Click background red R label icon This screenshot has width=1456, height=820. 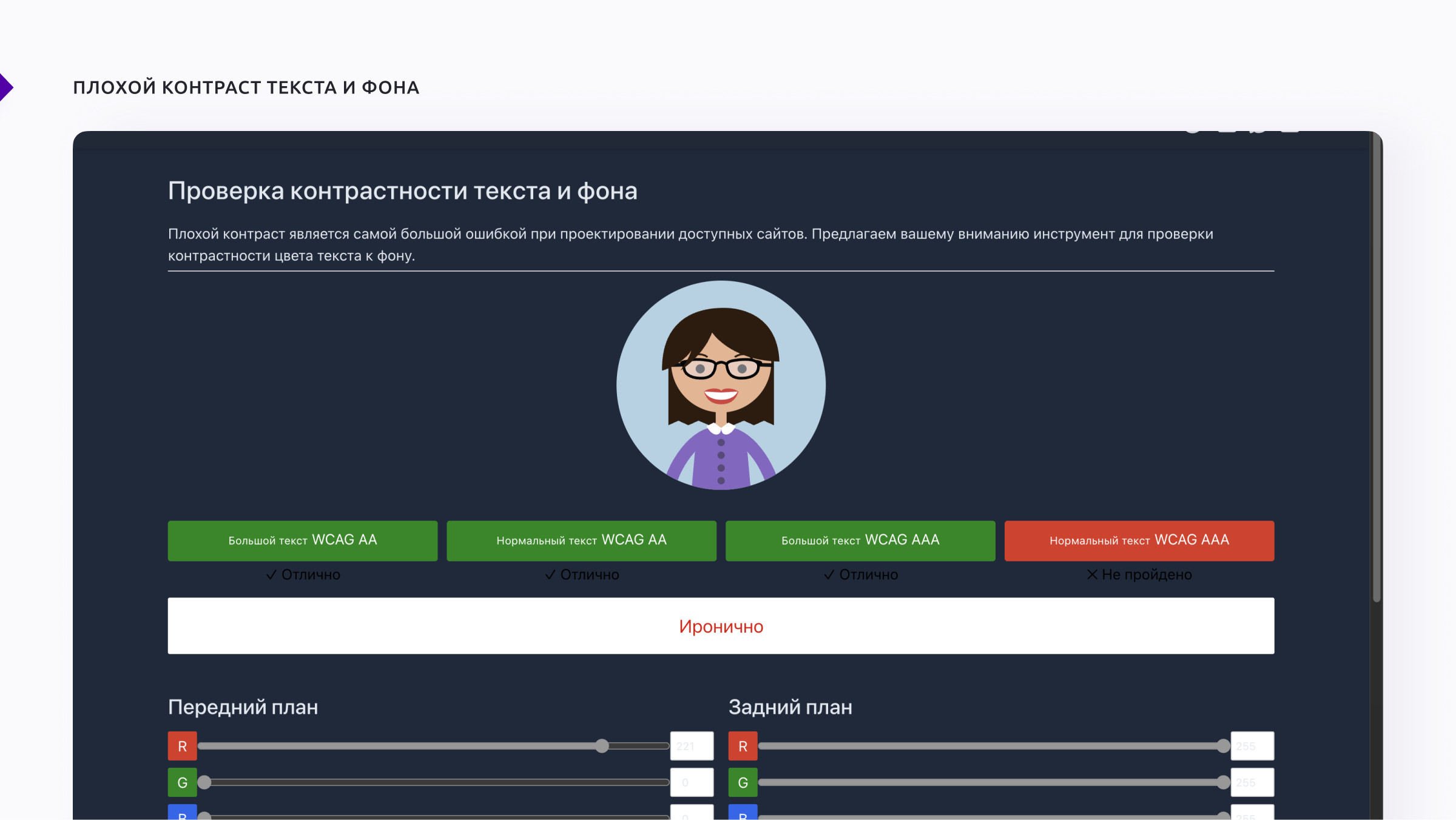743,746
